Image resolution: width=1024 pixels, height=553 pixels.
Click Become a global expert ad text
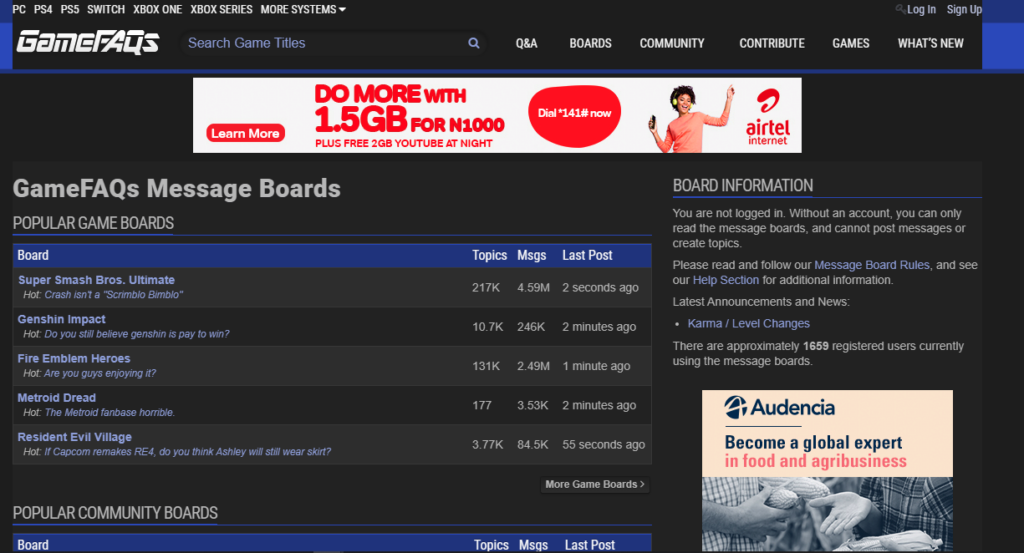(x=813, y=443)
